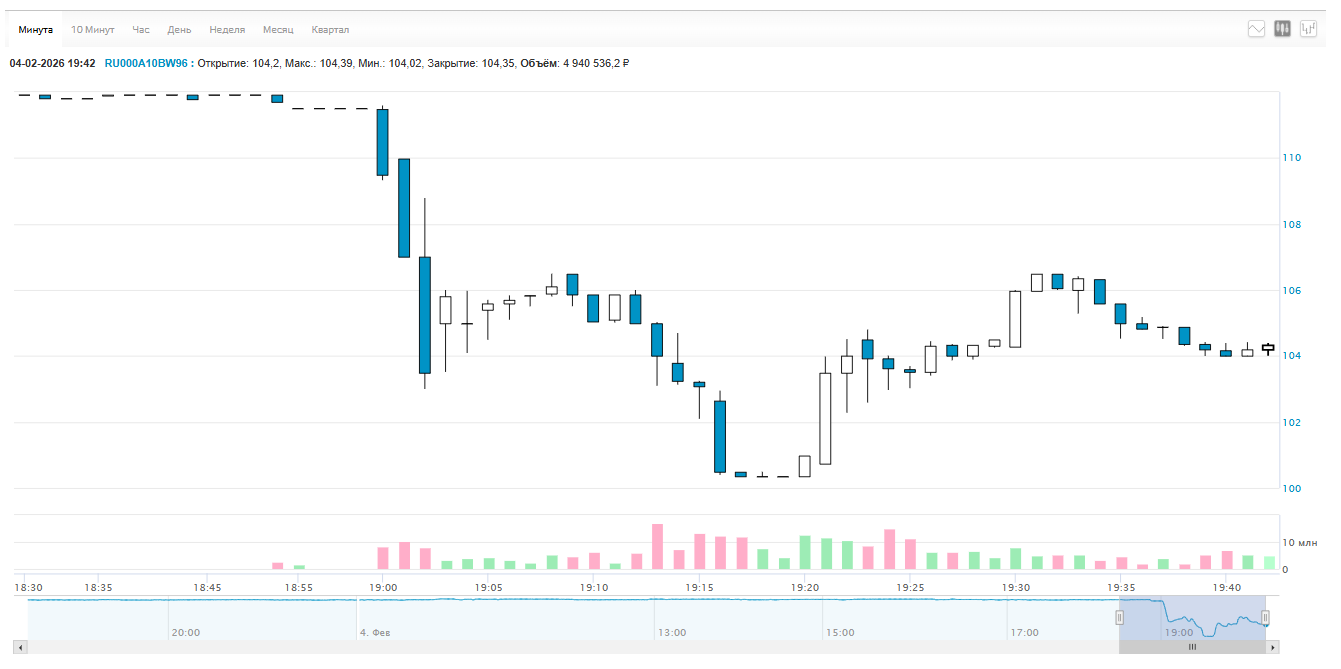This screenshot has height=669, width=1341.
Task: Switch to Неделя timeframe
Action: (227, 30)
